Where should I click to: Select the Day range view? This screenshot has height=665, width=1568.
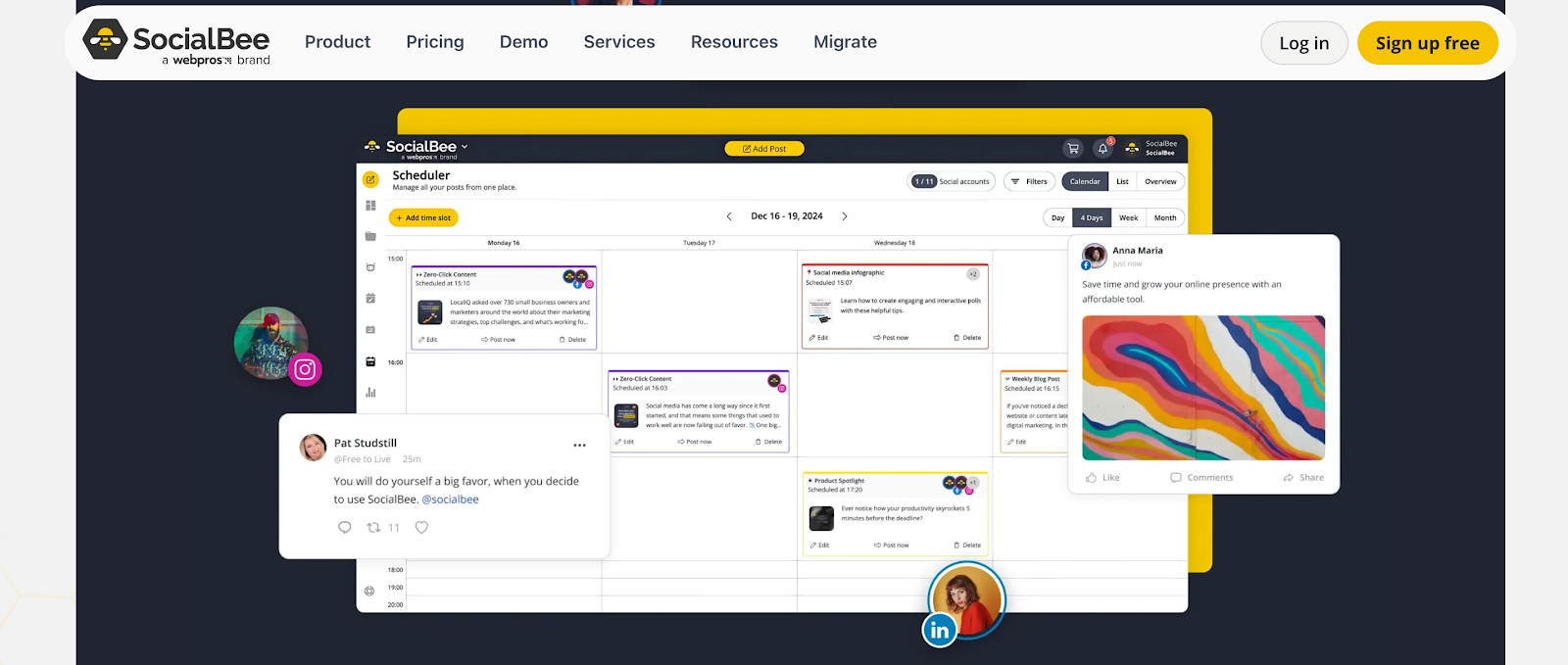pyautogui.click(x=1057, y=217)
